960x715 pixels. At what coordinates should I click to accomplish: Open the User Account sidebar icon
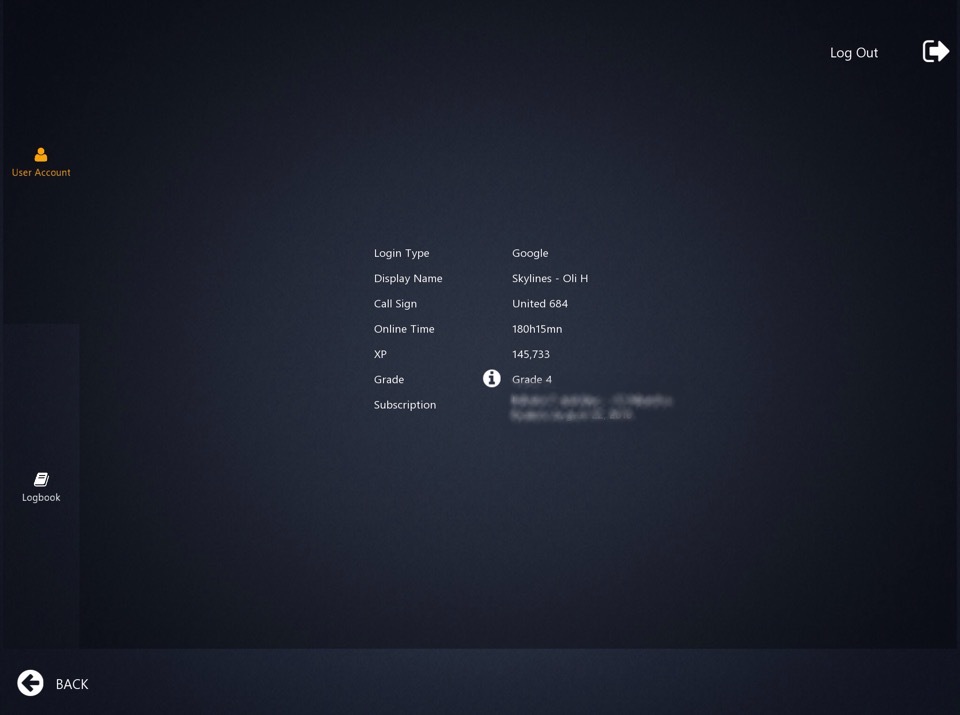tap(41, 154)
